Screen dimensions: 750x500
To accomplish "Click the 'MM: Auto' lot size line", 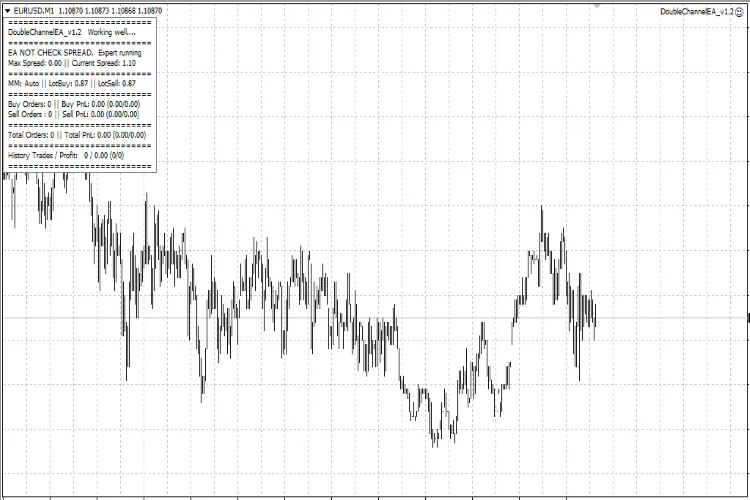I will pyautogui.click(x=71, y=84).
